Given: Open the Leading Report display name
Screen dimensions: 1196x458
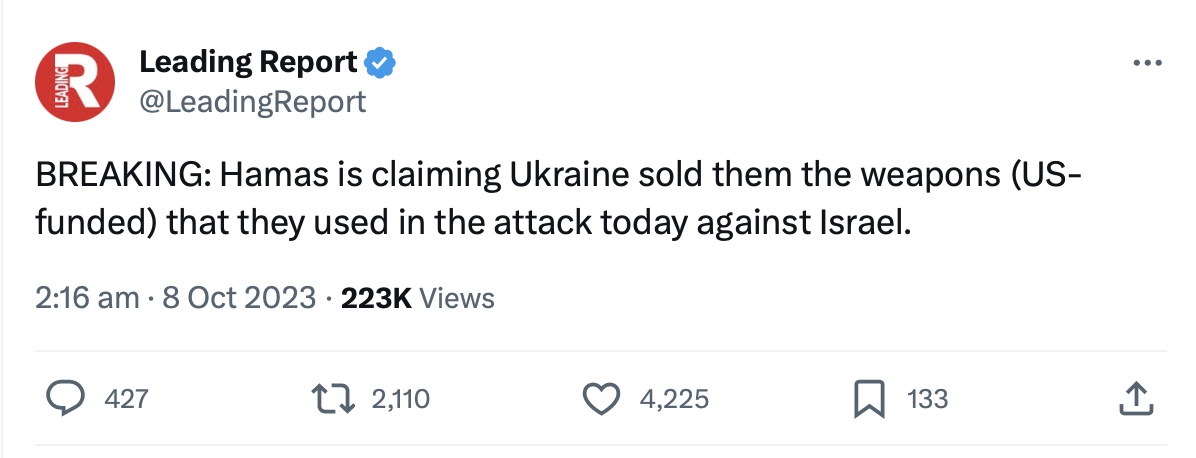Looking at the screenshot, I should [x=248, y=62].
